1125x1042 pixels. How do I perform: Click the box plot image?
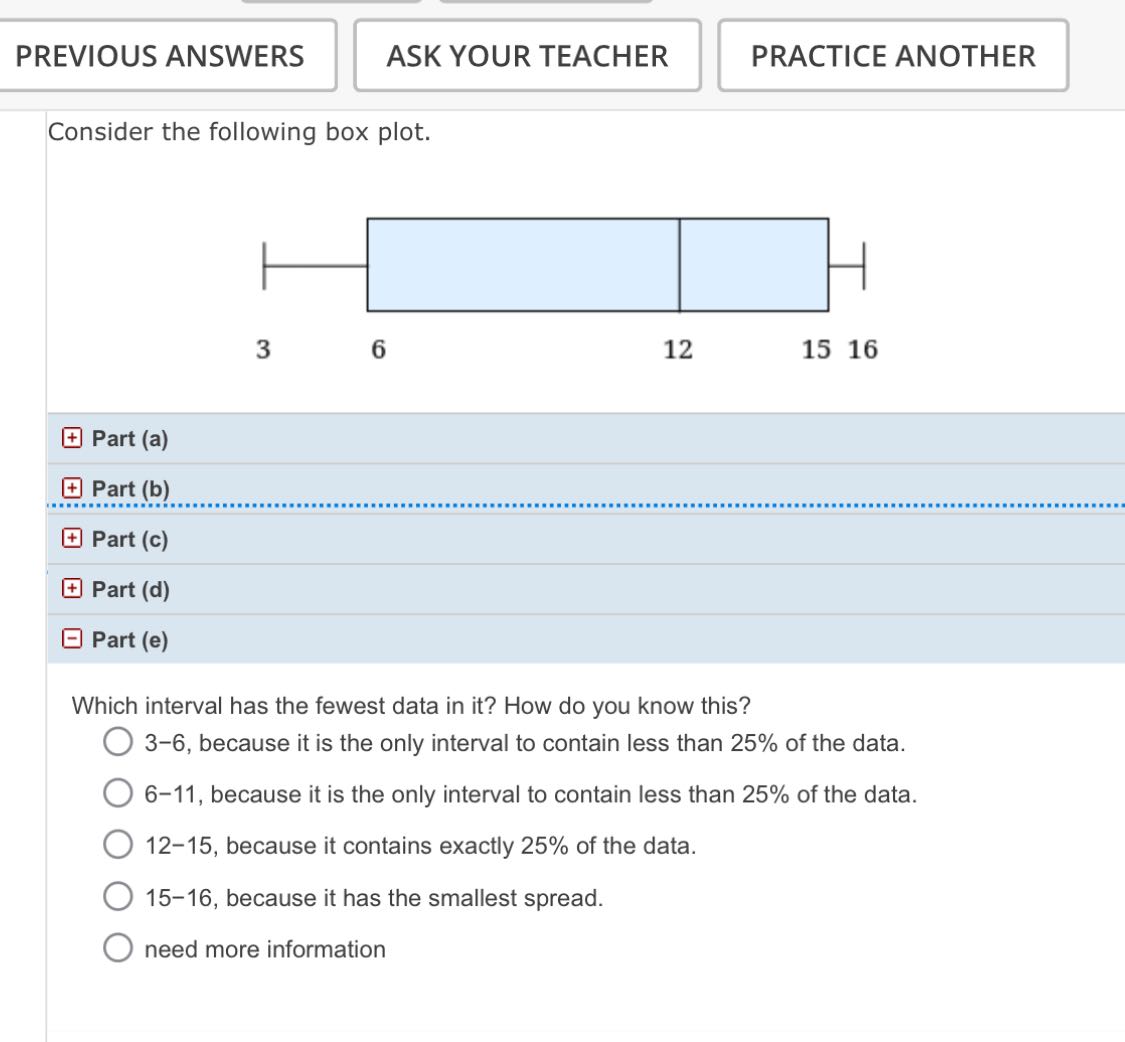point(560,265)
